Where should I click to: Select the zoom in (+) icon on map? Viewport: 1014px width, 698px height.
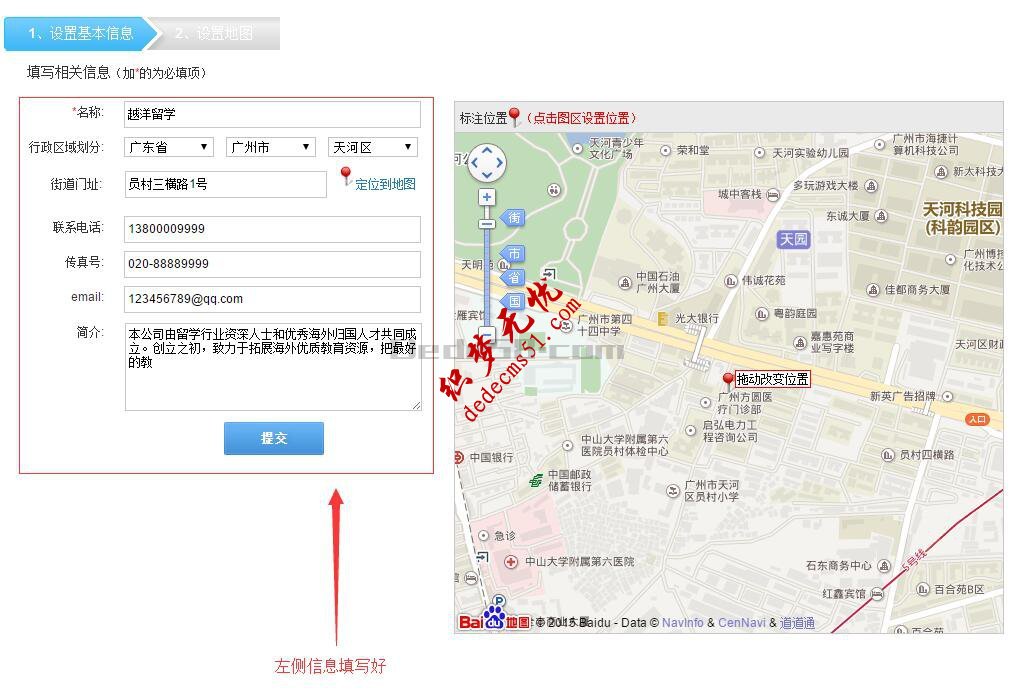click(486, 196)
